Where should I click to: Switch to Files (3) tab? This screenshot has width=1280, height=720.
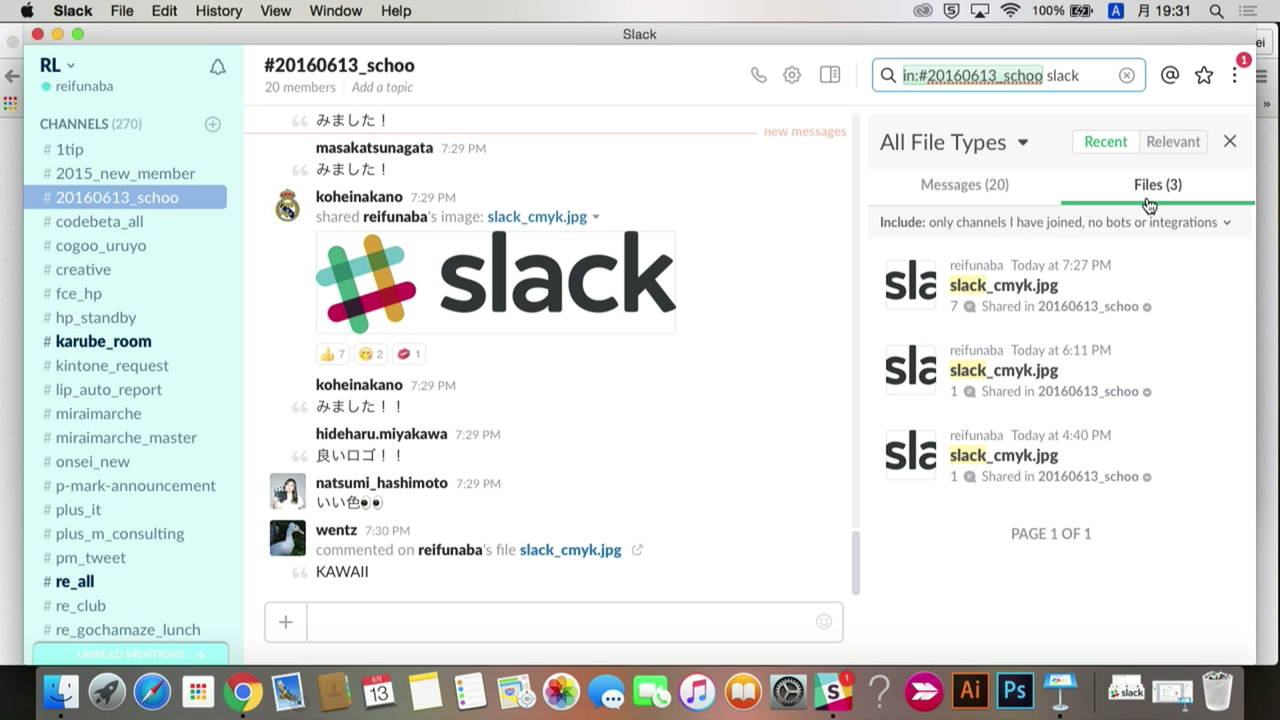click(1158, 185)
